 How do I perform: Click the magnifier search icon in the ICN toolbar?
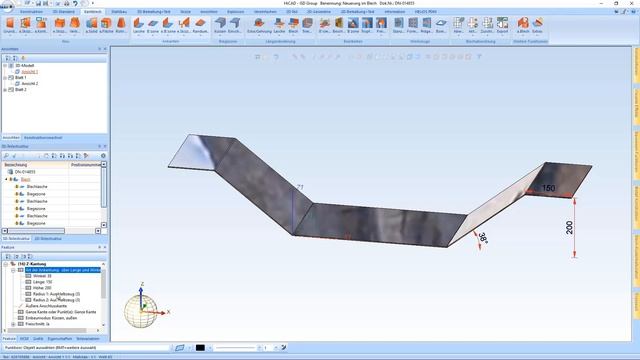(x=6, y=156)
